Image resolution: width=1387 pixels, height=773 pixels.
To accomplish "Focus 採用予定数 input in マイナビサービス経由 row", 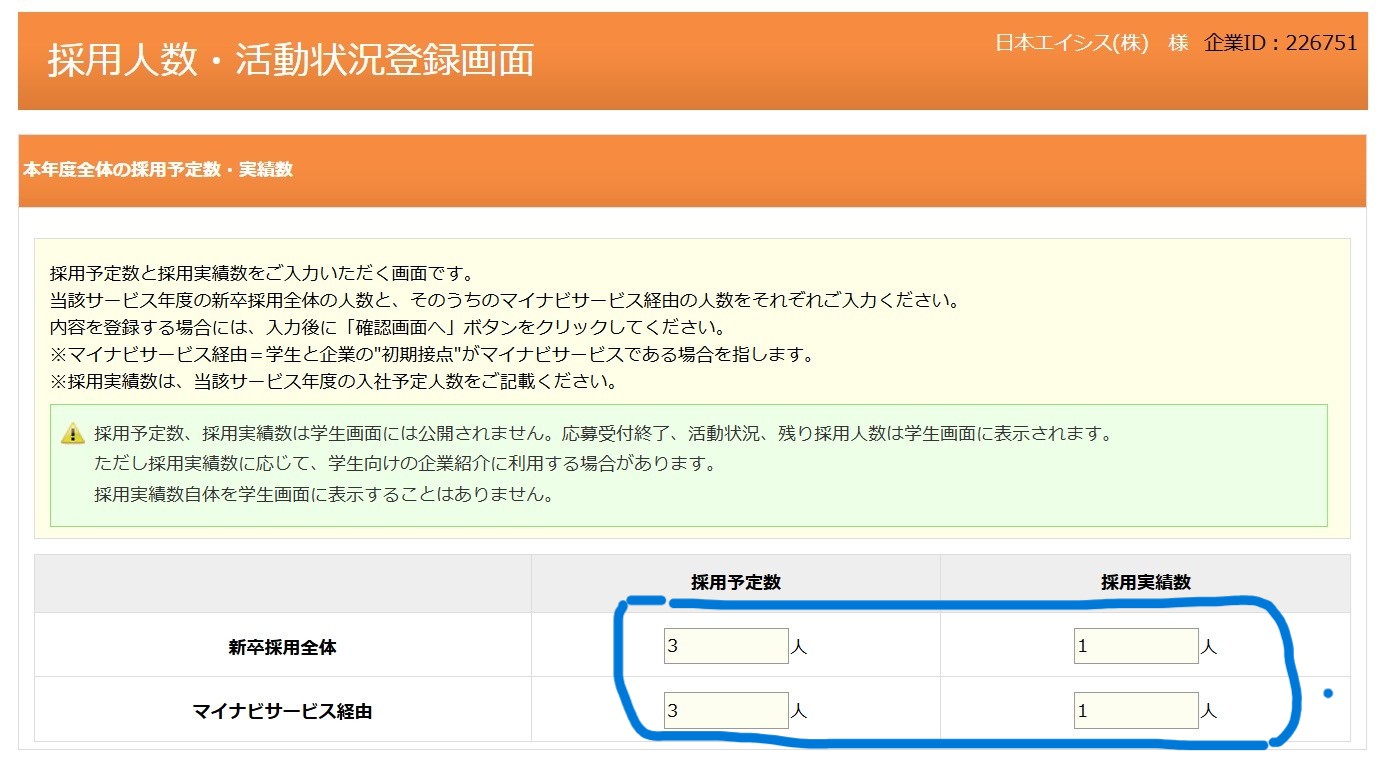I will tap(726, 711).
